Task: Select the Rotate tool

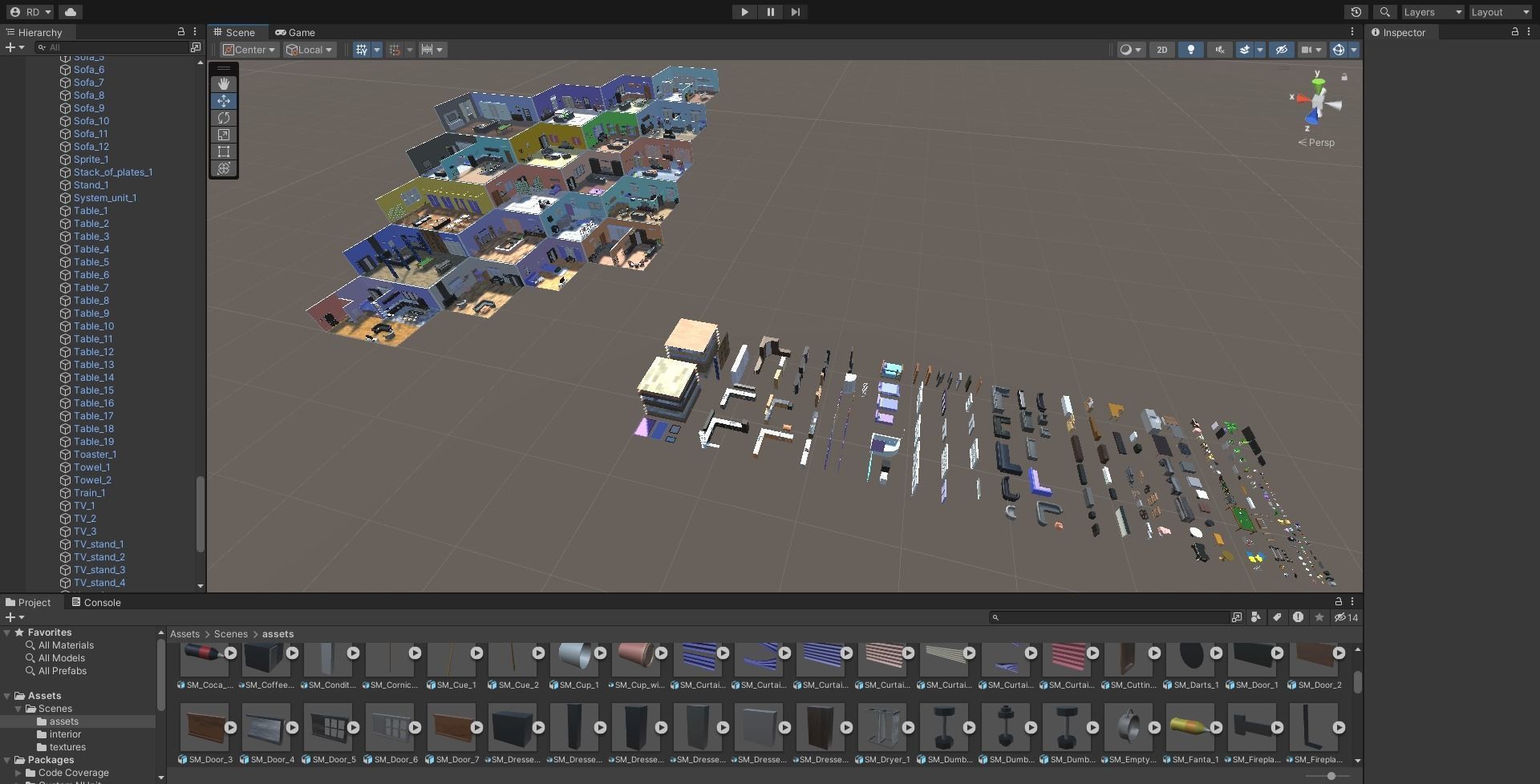Action: pyautogui.click(x=224, y=118)
